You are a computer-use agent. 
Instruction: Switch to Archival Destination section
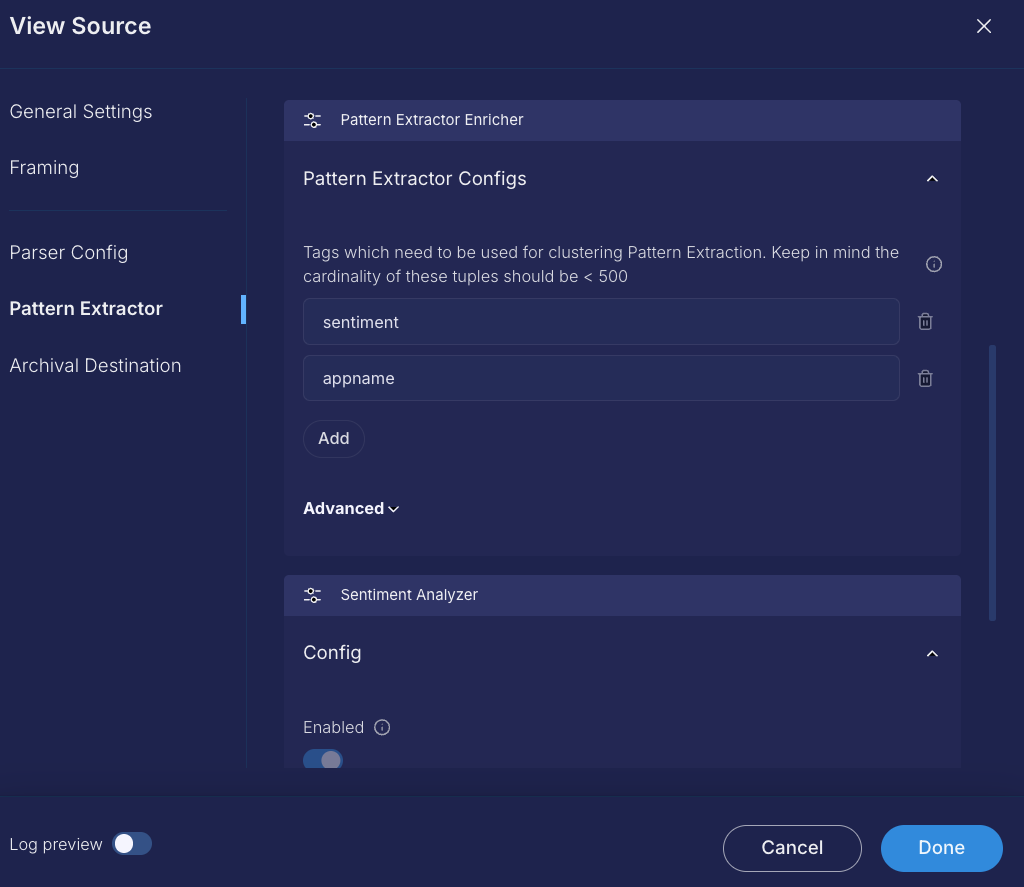(95, 366)
